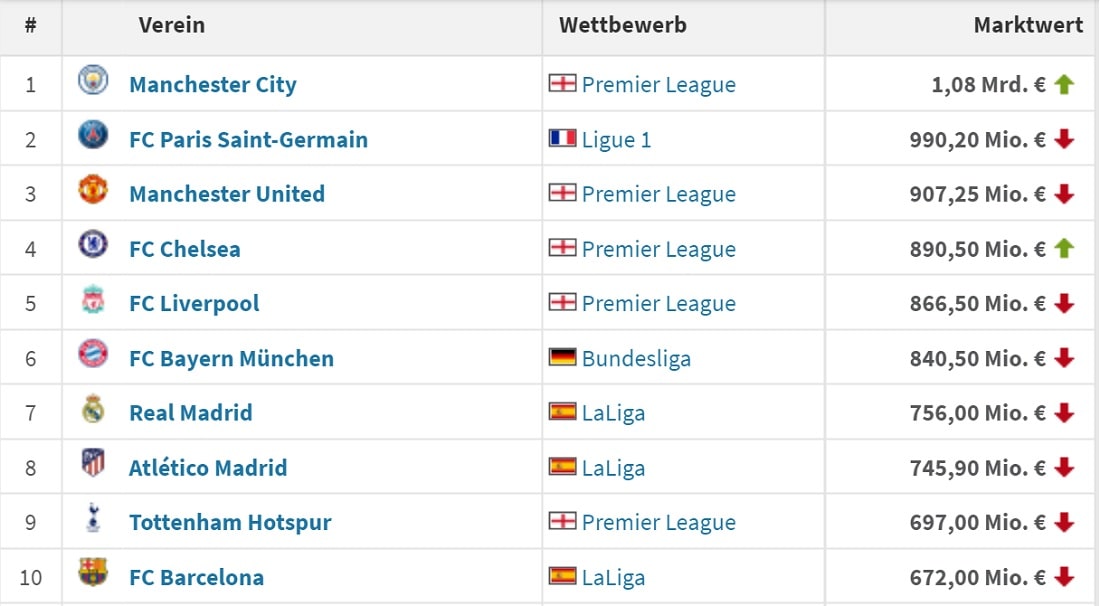
Task: Click the Real Madrid crest icon
Action: point(93,409)
